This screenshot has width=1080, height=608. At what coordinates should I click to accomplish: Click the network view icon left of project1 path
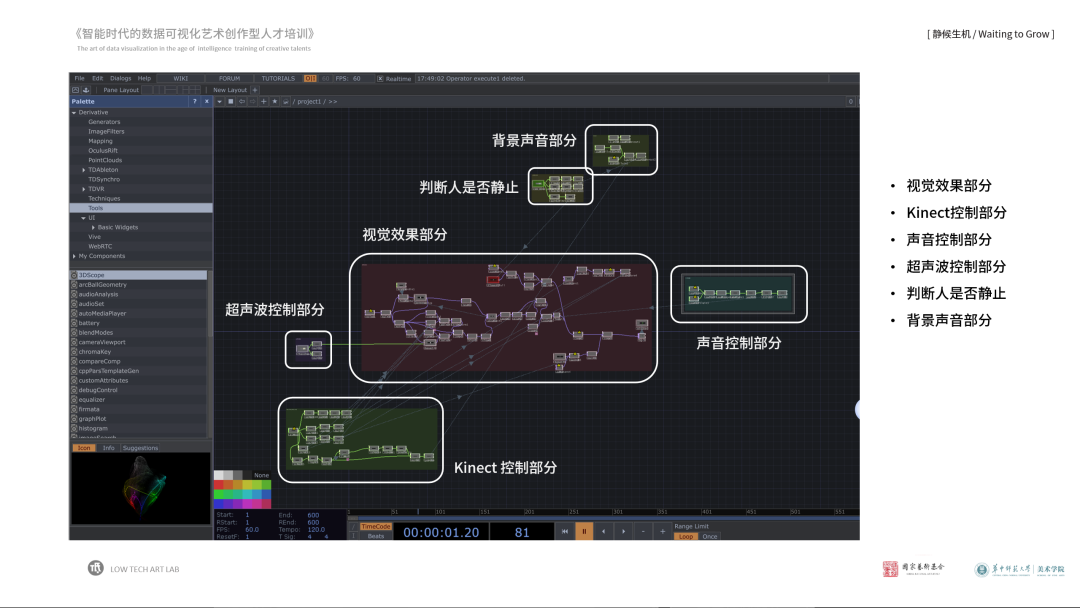pyautogui.click(x=286, y=101)
